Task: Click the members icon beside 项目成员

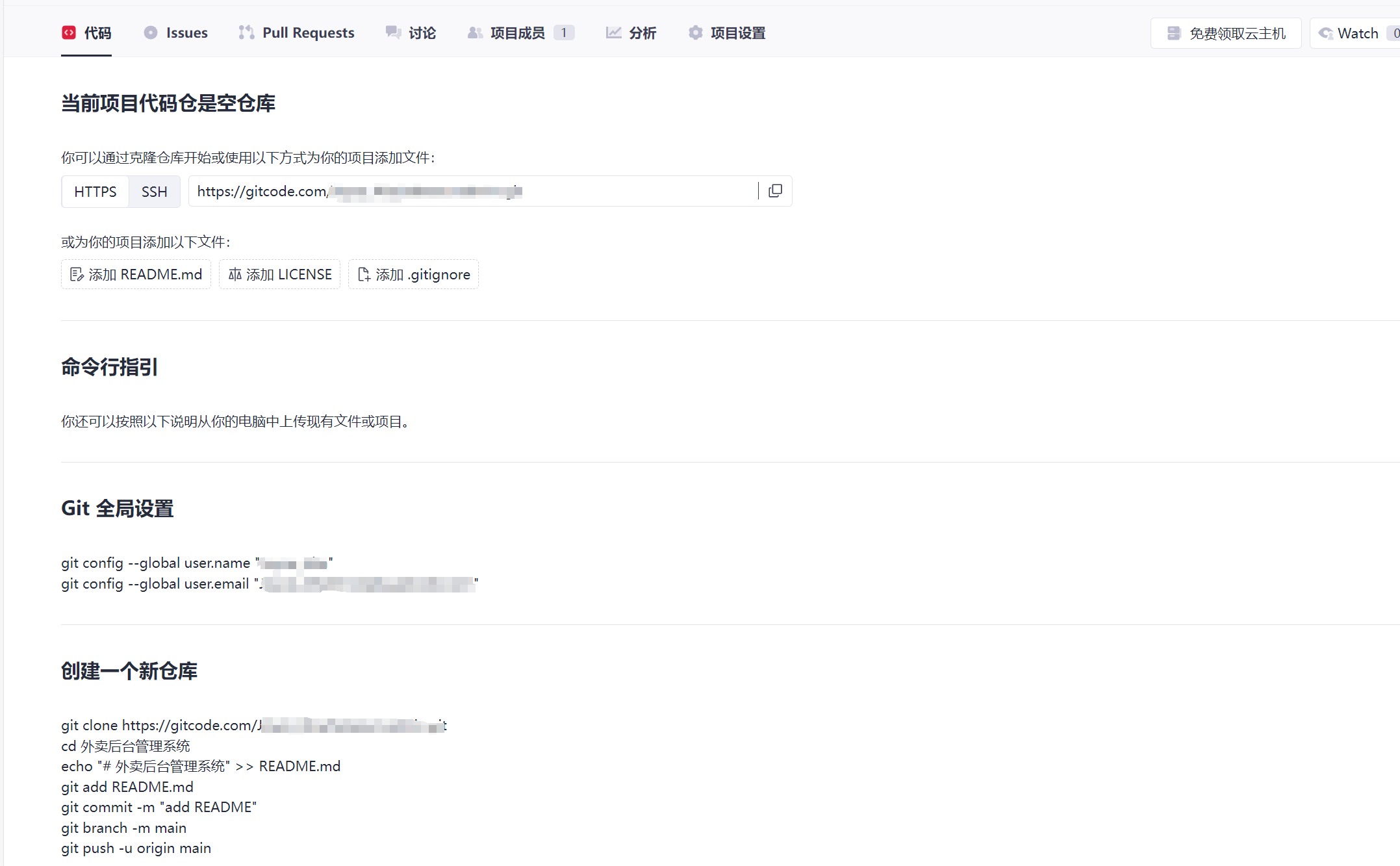Action: click(x=474, y=32)
